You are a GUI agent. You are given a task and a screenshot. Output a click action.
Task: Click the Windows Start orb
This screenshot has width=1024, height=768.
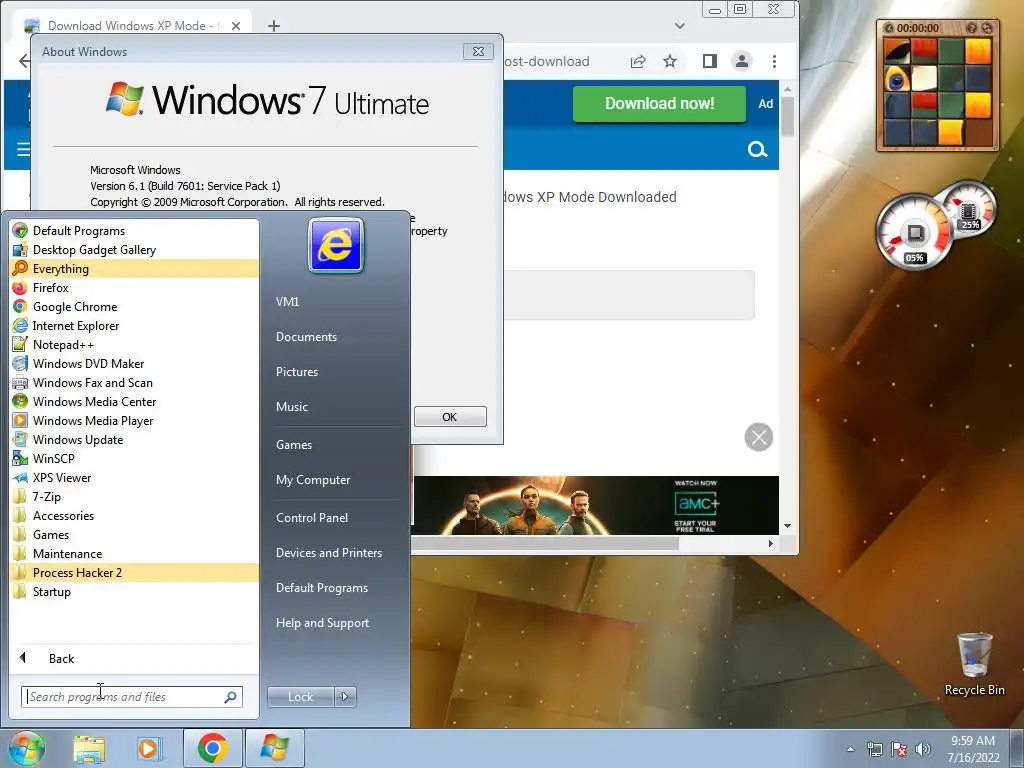(x=26, y=748)
